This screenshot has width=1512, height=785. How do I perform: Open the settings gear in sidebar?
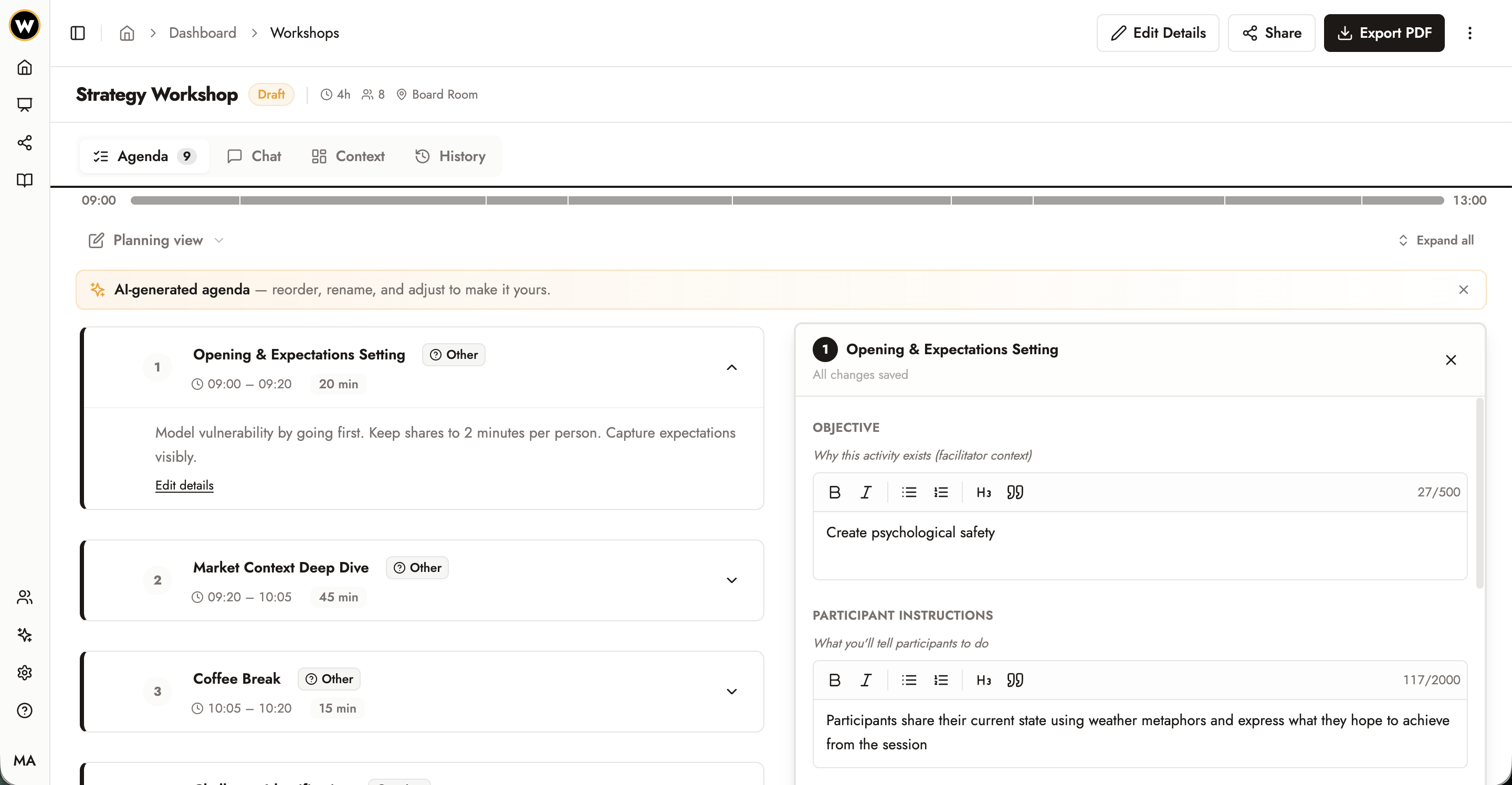point(25,672)
